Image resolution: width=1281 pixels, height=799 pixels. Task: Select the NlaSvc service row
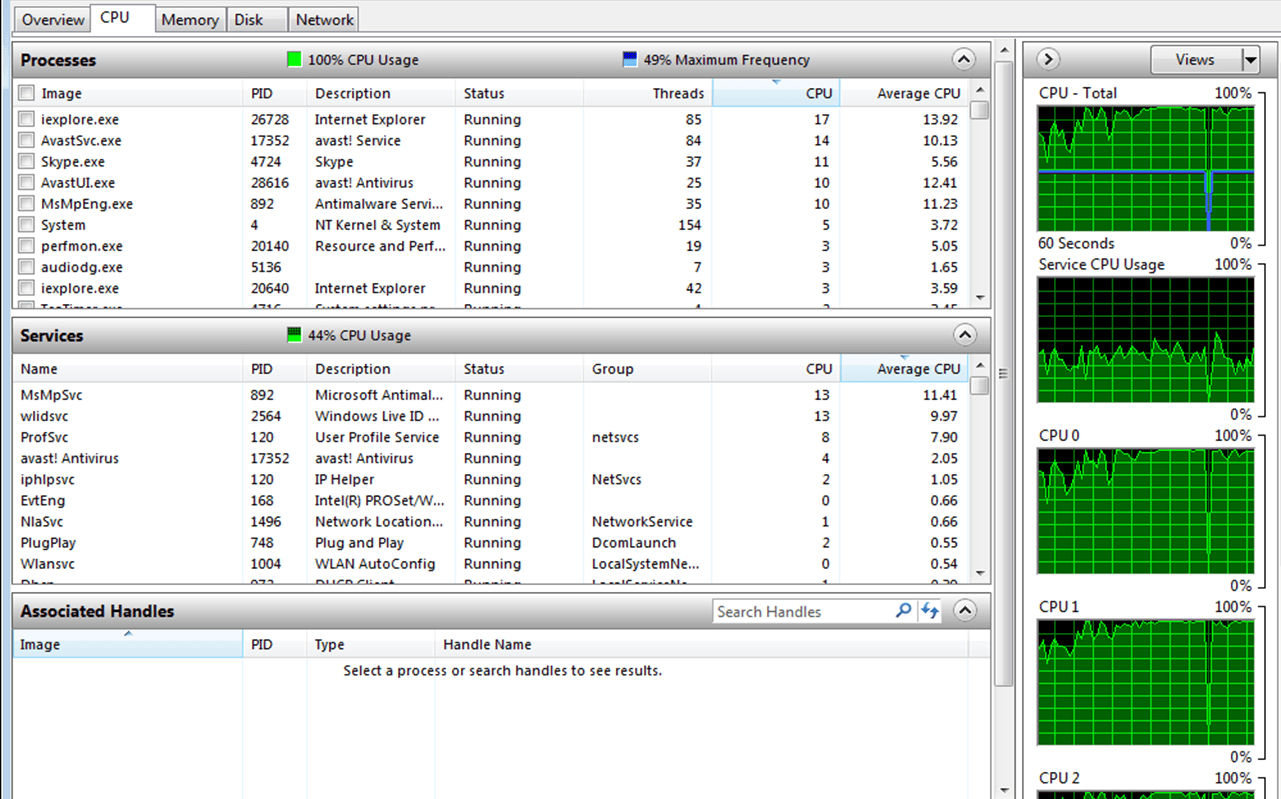coord(490,521)
